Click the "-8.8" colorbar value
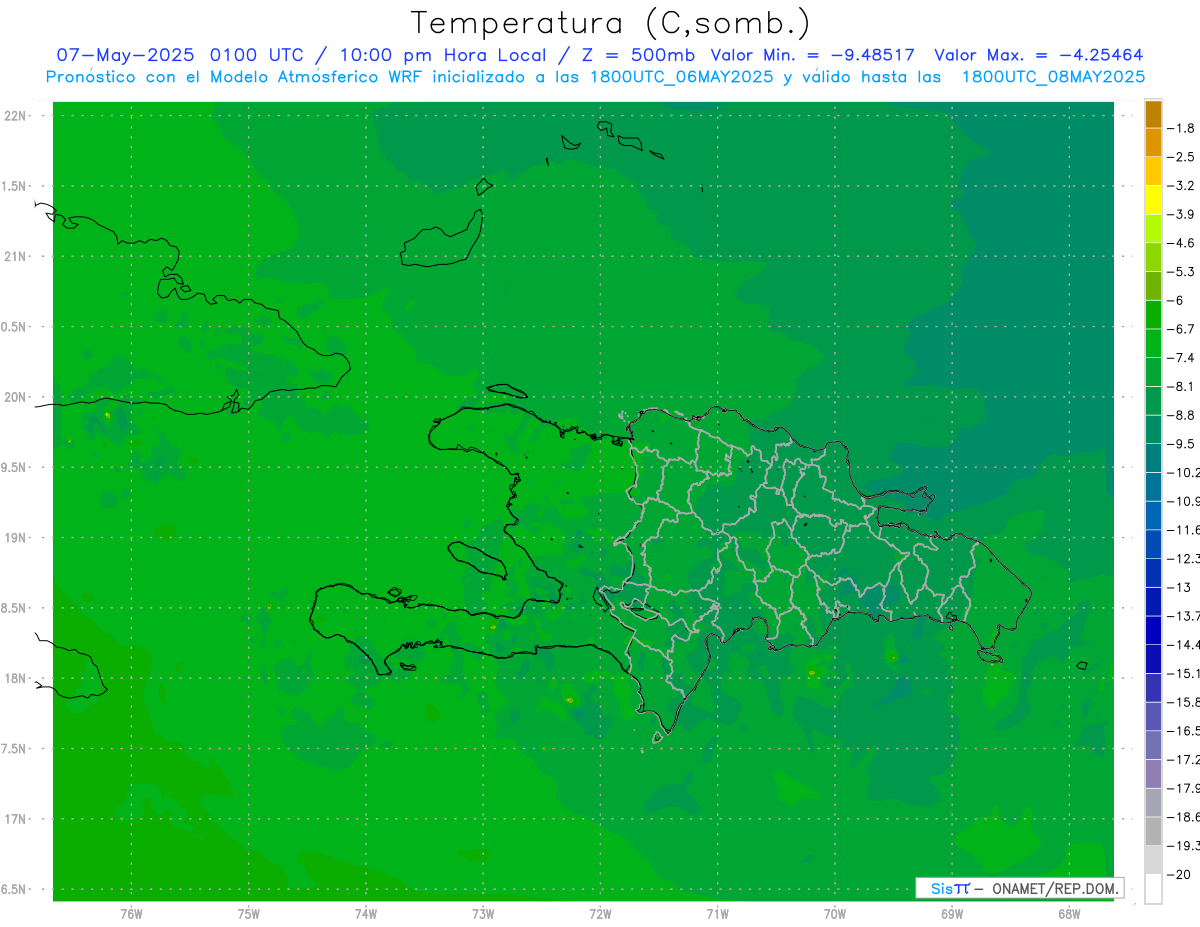1200x927 pixels. (x=1181, y=415)
